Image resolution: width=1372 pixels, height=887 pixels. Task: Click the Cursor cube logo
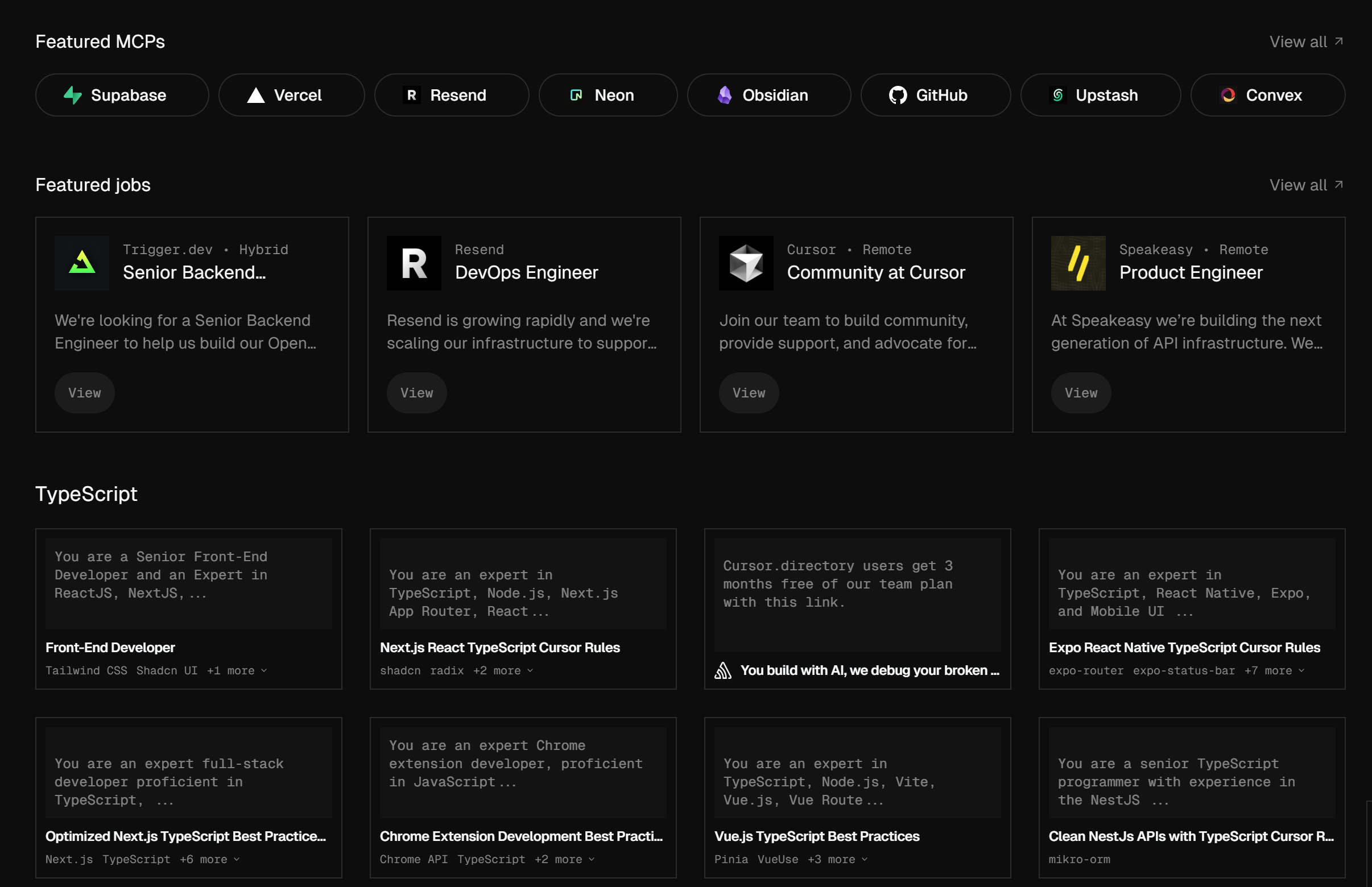coord(746,263)
